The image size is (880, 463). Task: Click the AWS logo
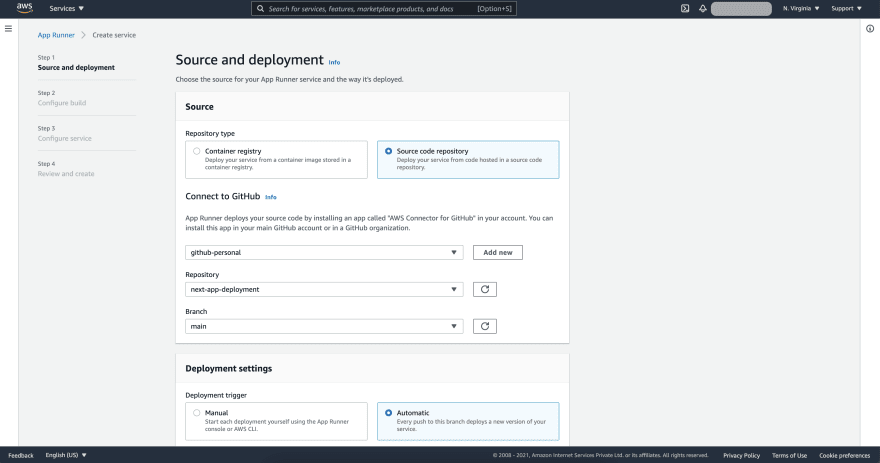click(25, 8)
